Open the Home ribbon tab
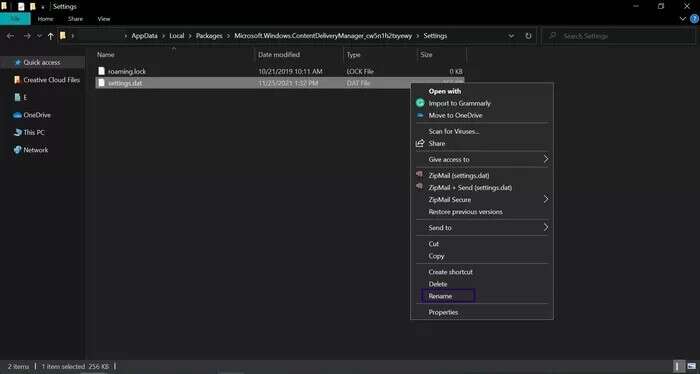Screen dimensions: 700x374 click(x=46, y=19)
